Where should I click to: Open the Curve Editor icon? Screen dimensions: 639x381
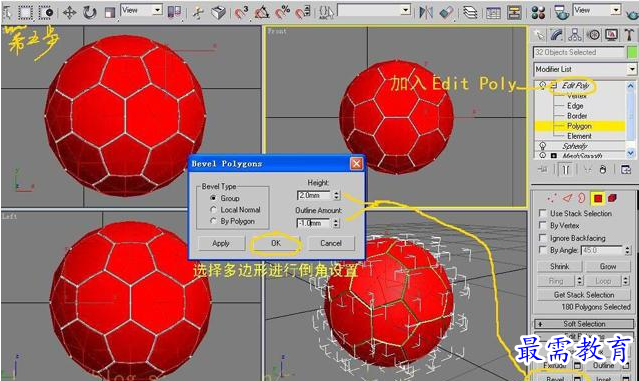493,13
